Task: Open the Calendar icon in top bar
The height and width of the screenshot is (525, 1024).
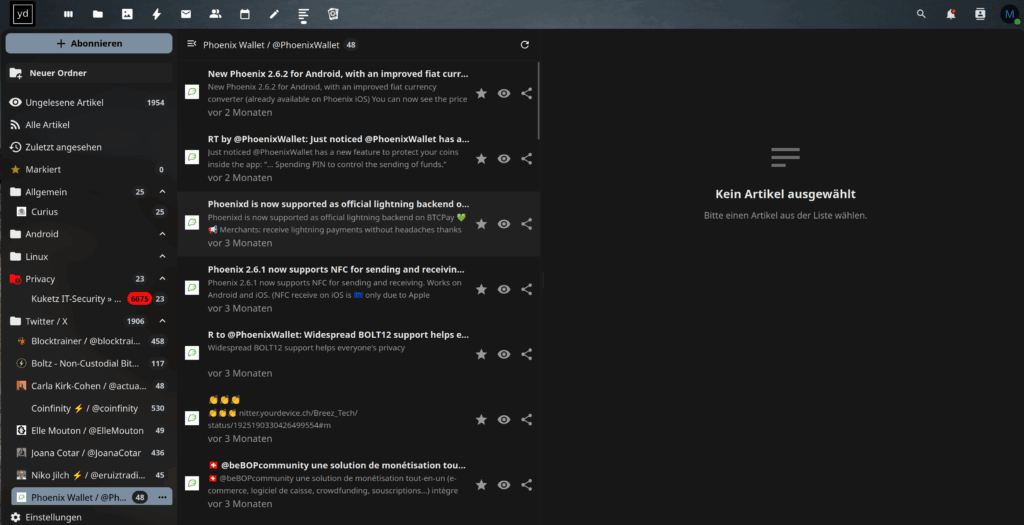Action: 245,14
